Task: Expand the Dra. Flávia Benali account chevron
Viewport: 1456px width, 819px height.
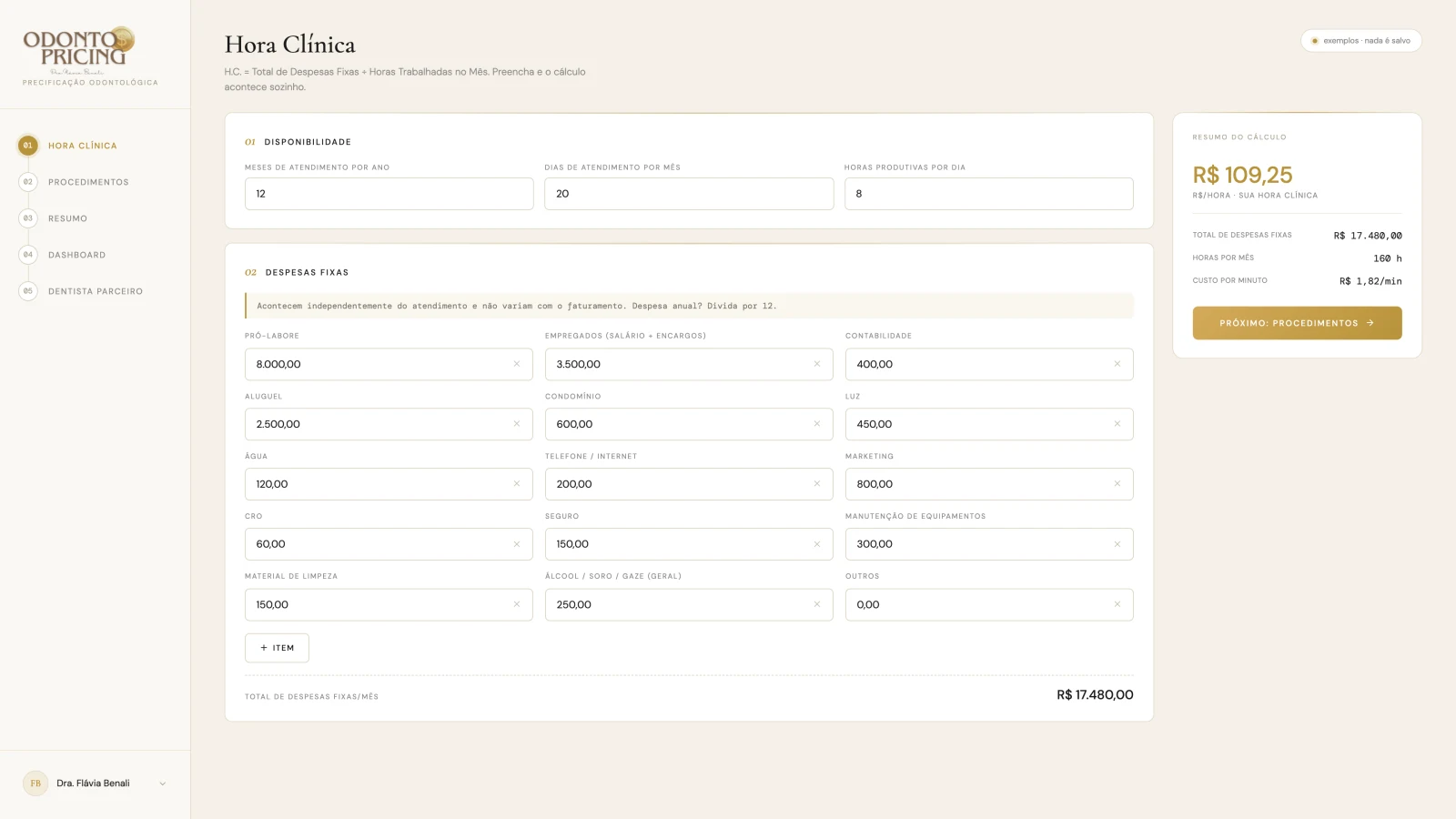Action: tap(163, 784)
